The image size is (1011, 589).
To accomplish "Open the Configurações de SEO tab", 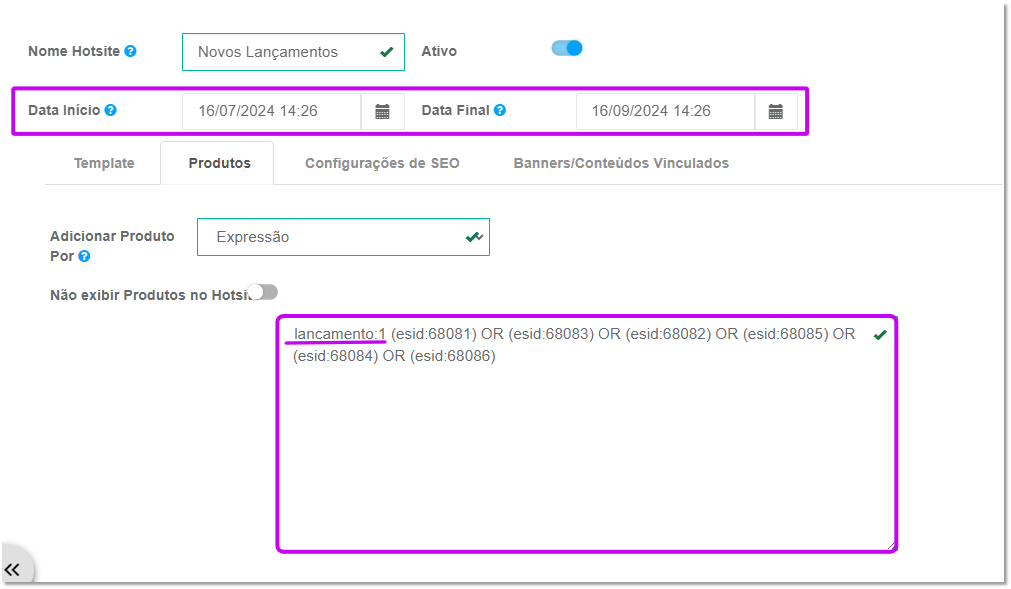I will [x=382, y=163].
